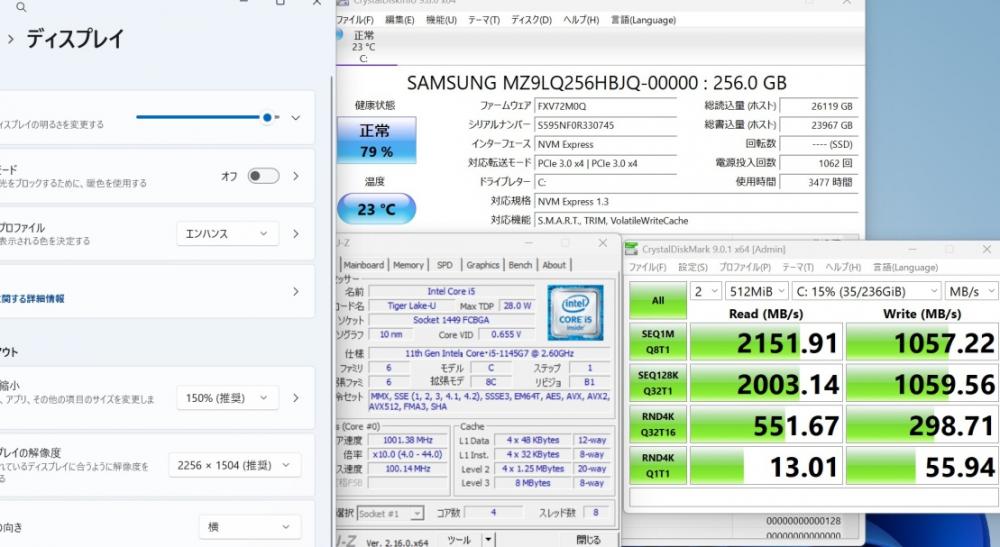The height and width of the screenshot is (547, 1000).
Task: Open CPU-Z ツール dropdown arrow
Action: (x=488, y=539)
